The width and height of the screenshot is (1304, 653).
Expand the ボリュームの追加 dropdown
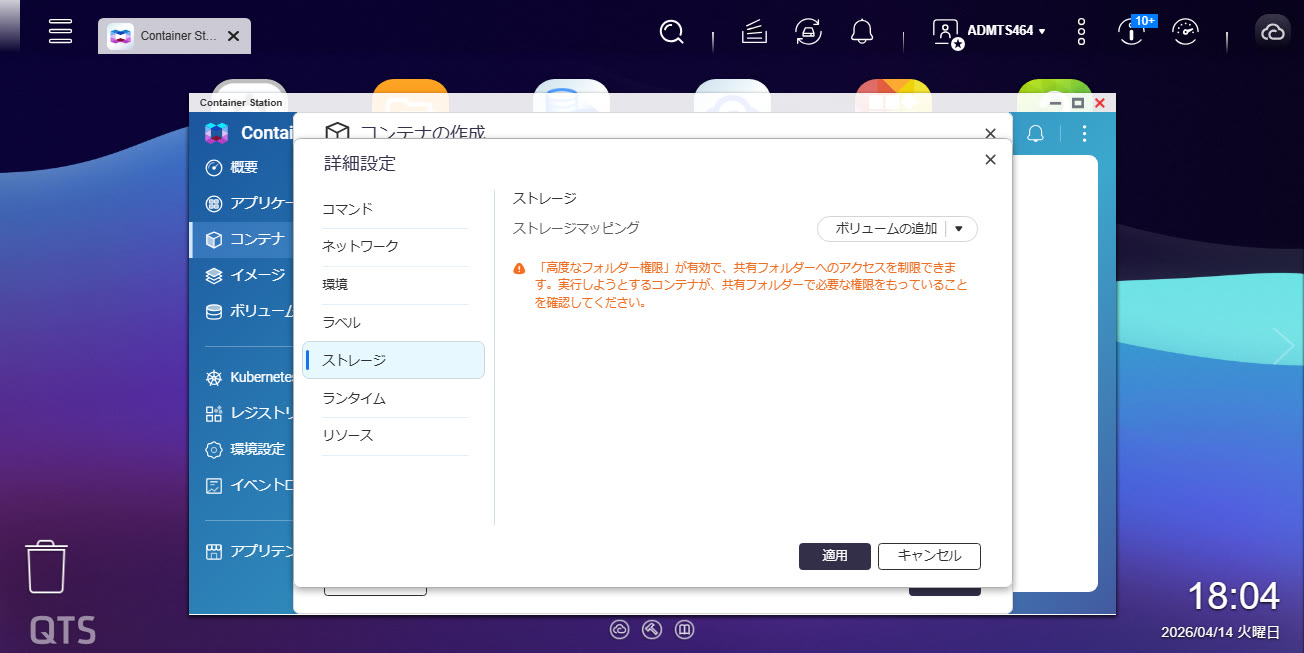[x=959, y=229]
